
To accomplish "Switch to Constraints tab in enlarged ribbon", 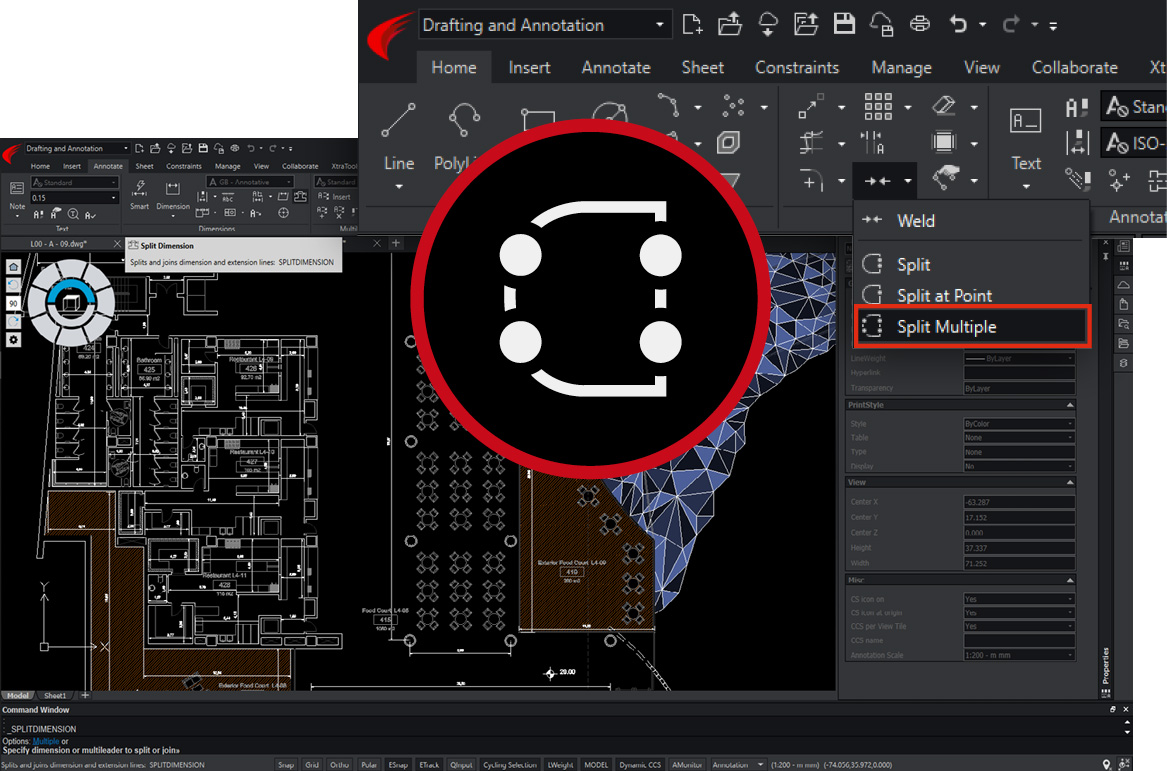I will (797, 68).
